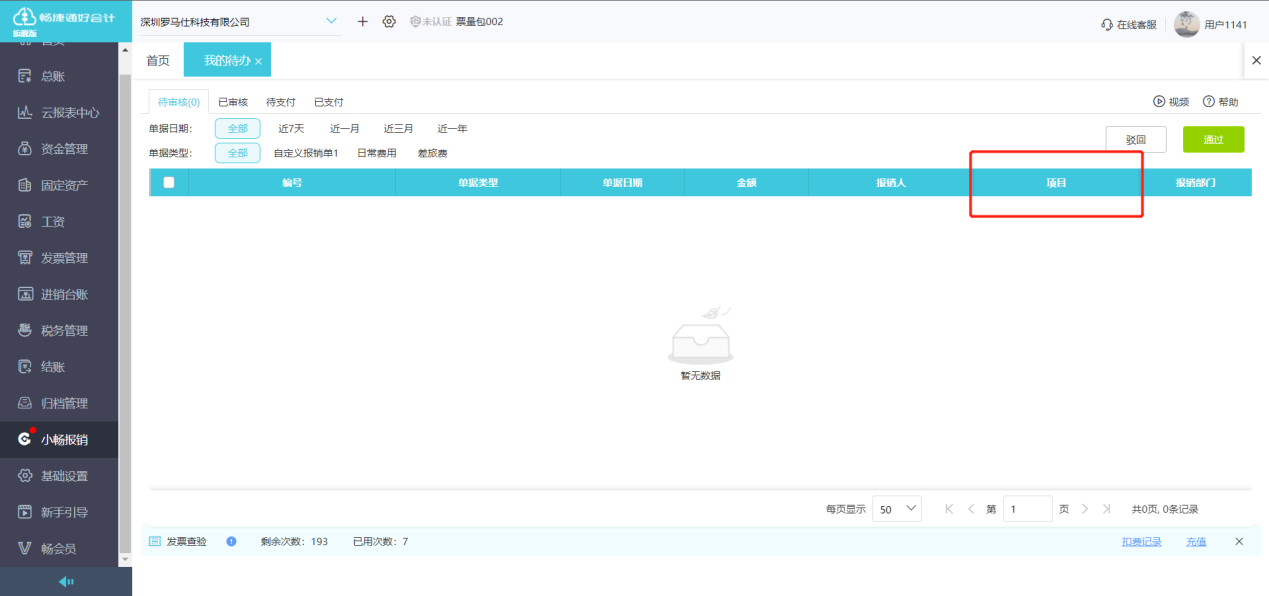This screenshot has width=1269, height=596.
Task: Open 帮助 question mark help icon
Action: click(1208, 102)
